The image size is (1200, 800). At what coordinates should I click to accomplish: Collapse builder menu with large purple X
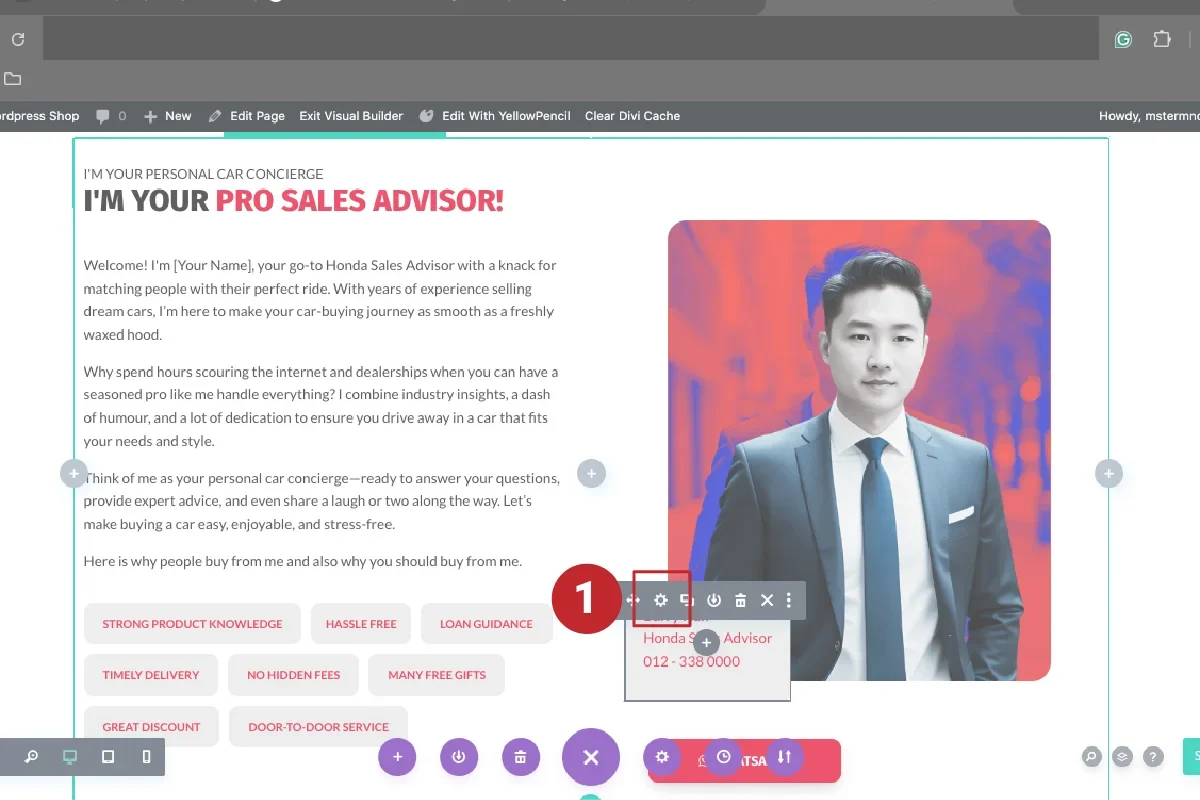pyautogui.click(x=591, y=757)
